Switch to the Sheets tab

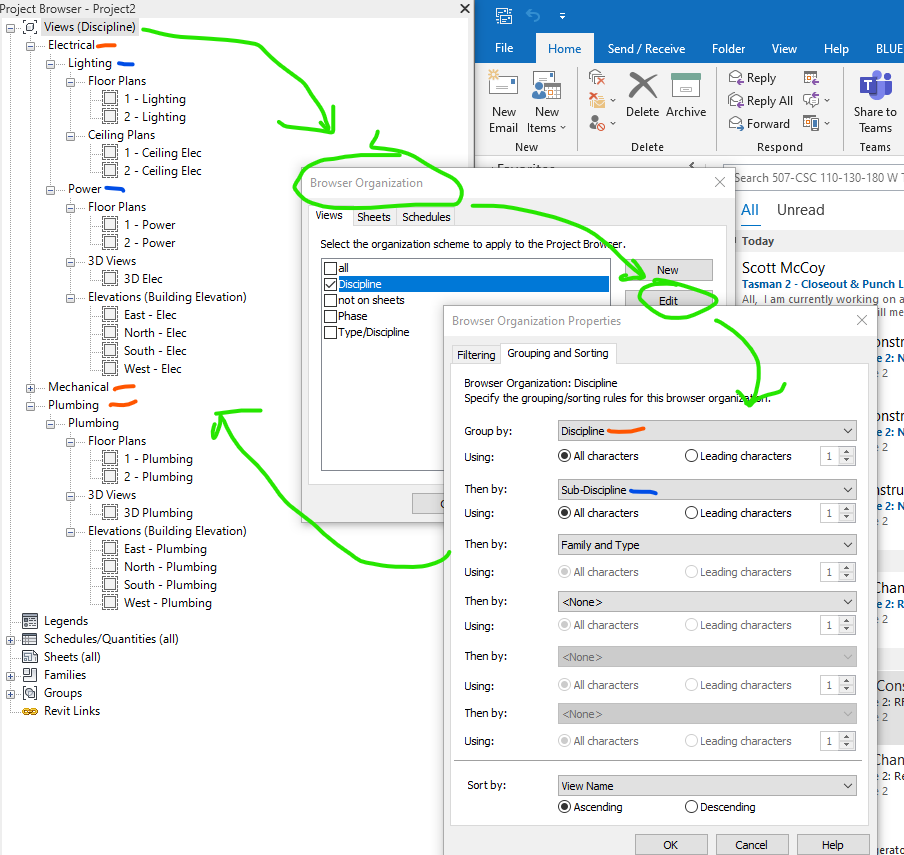(373, 216)
